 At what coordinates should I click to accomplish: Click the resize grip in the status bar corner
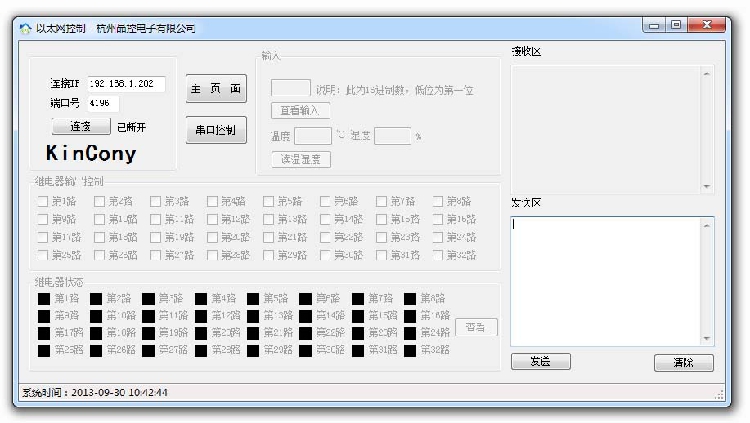(x=719, y=395)
